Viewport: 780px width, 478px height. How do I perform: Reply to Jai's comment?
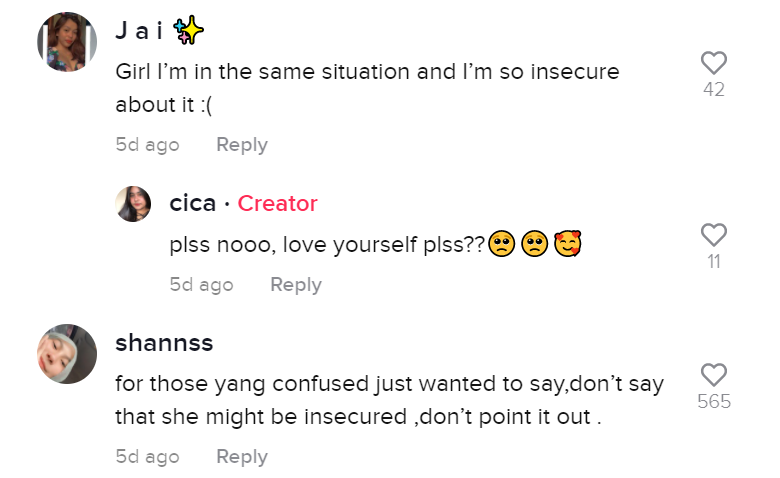tap(242, 145)
